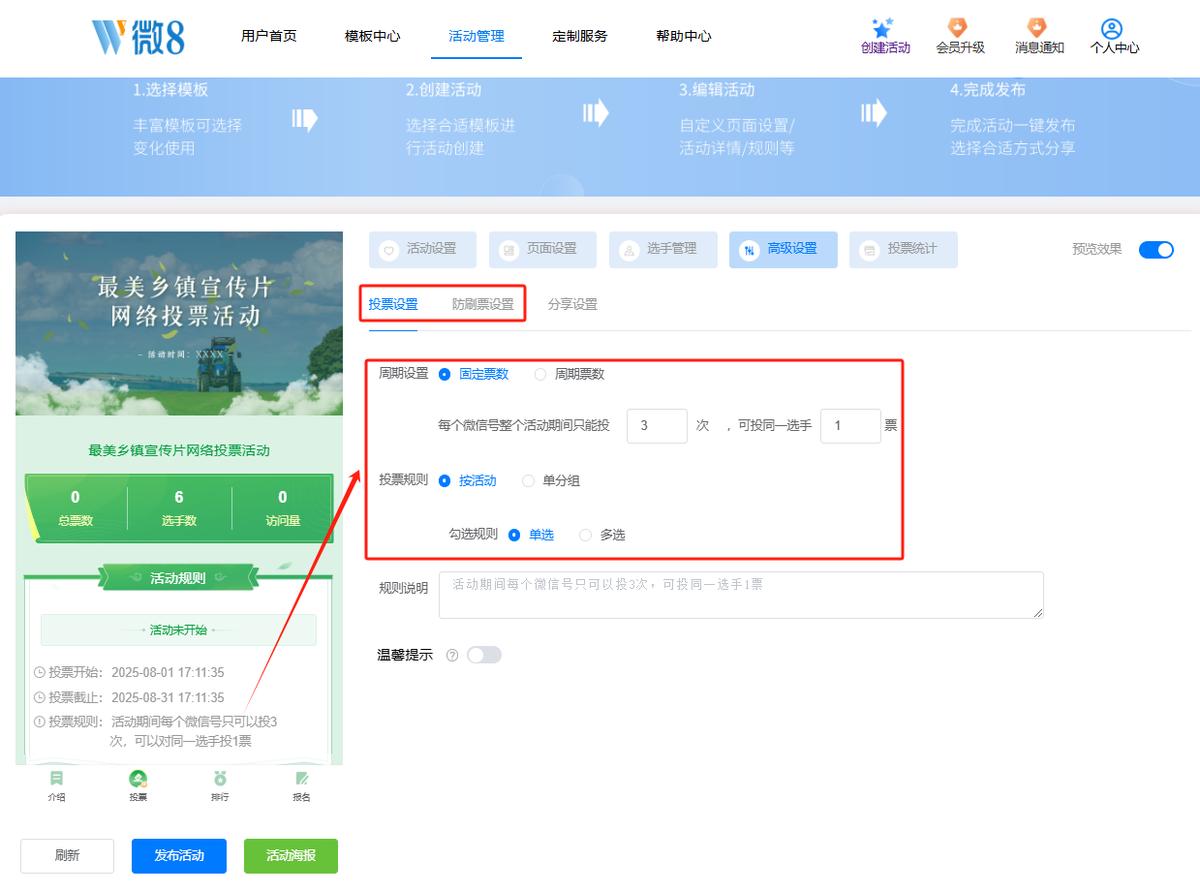The width and height of the screenshot is (1200, 891).
Task: Toggle the 预览效果 switch
Action: [1156, 249]
